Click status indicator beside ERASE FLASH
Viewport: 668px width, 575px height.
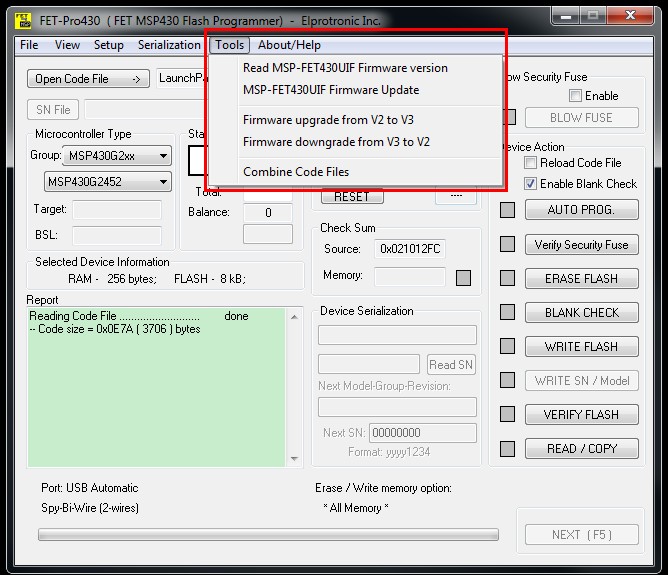click(x=507, y=278)
